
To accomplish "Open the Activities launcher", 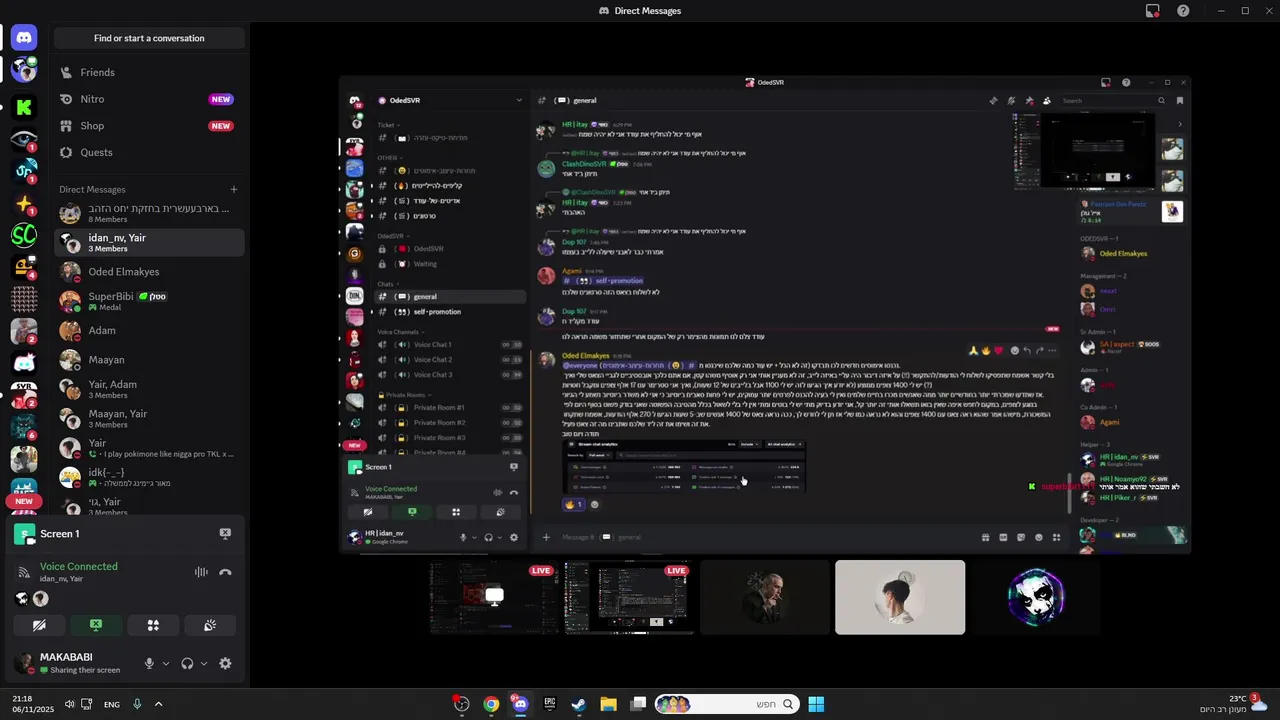I will (x=153, y=625).
